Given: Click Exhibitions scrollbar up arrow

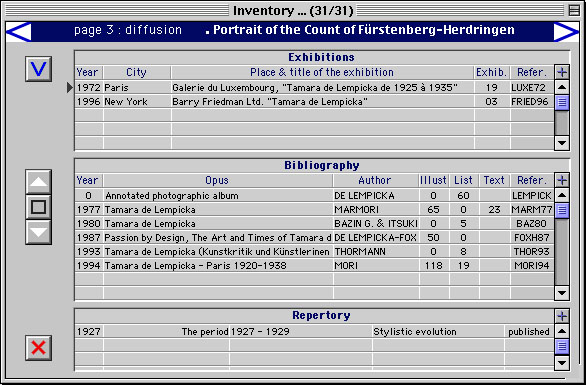Looking at the screenshot, I should pos(562,87).
